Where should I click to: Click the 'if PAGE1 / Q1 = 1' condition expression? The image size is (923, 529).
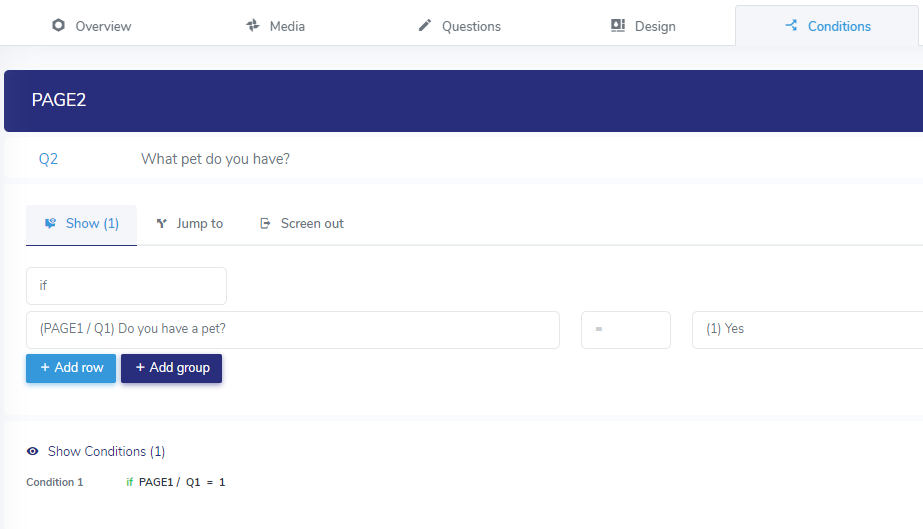175,483
